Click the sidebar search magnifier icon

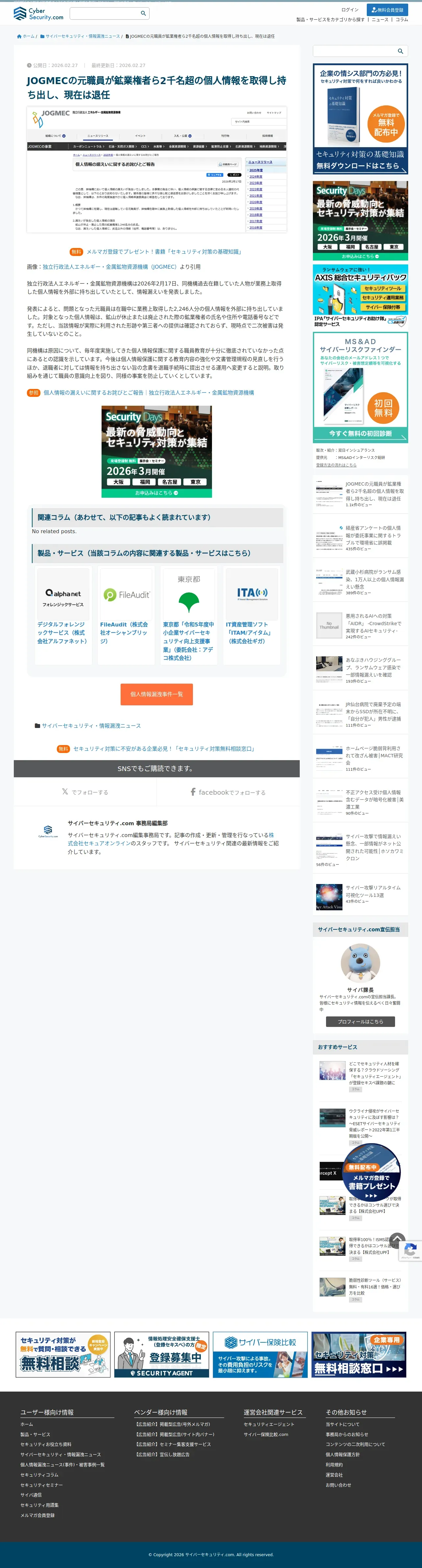pos(400,51)
